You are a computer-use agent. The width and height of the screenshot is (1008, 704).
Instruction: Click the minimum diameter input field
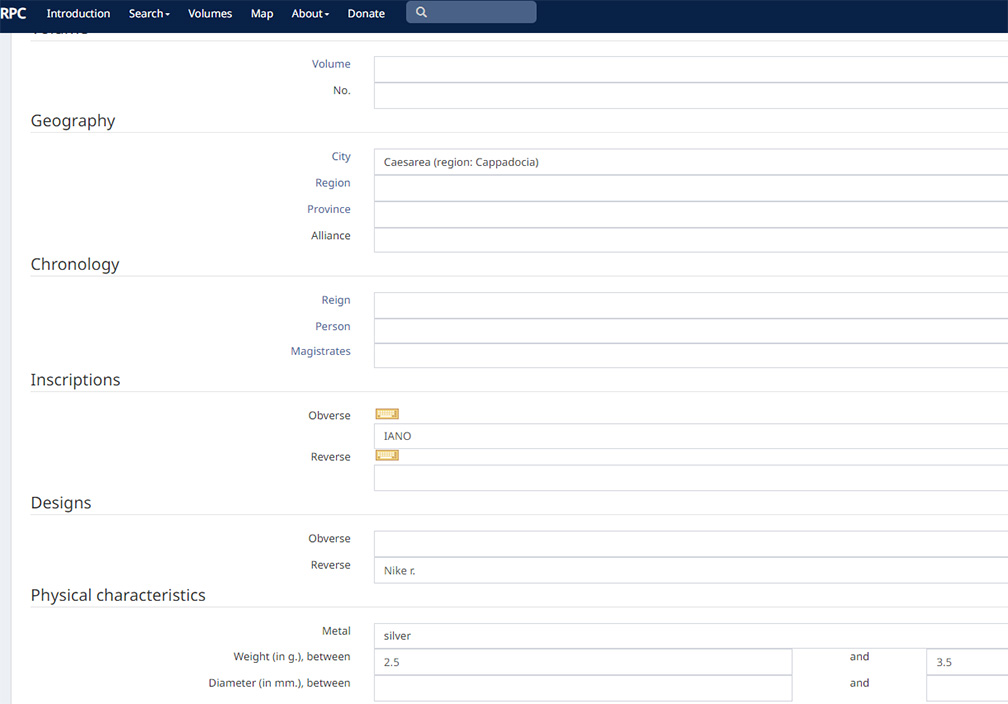tap(583, 688)
